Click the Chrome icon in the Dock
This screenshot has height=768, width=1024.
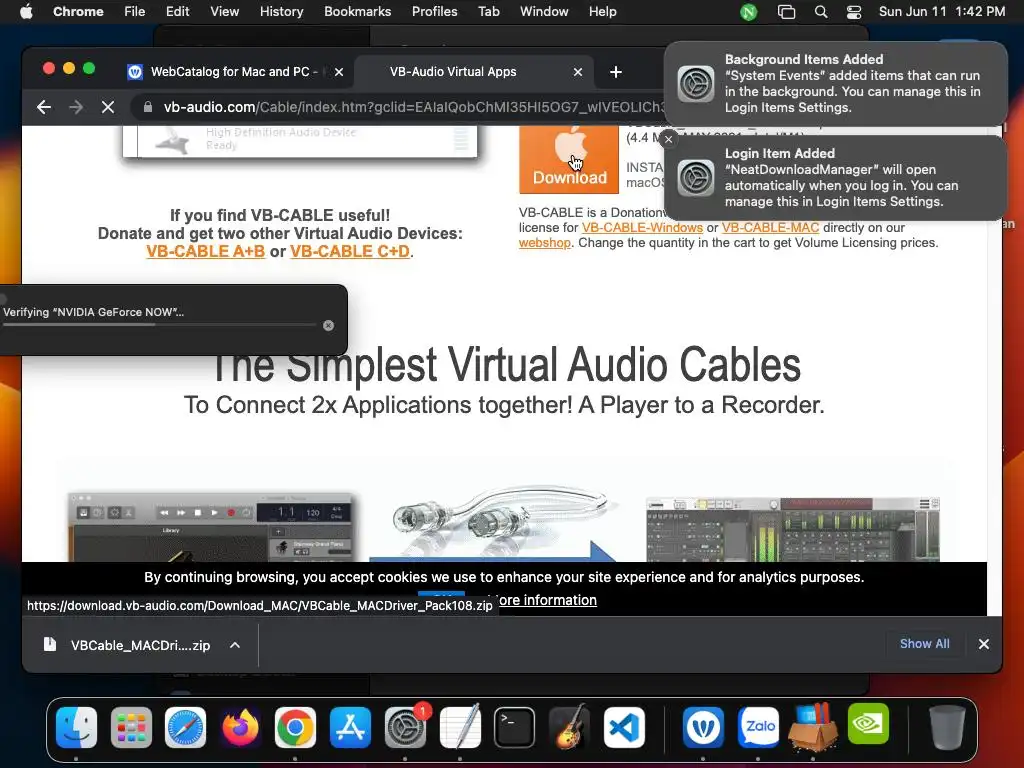295,727
